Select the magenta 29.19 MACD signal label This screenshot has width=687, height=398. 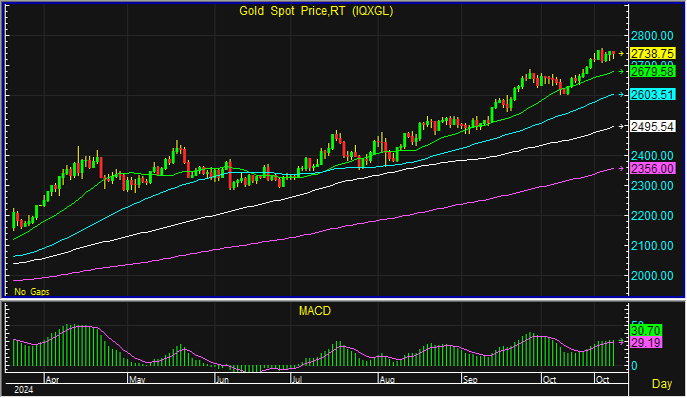(646, 342)
